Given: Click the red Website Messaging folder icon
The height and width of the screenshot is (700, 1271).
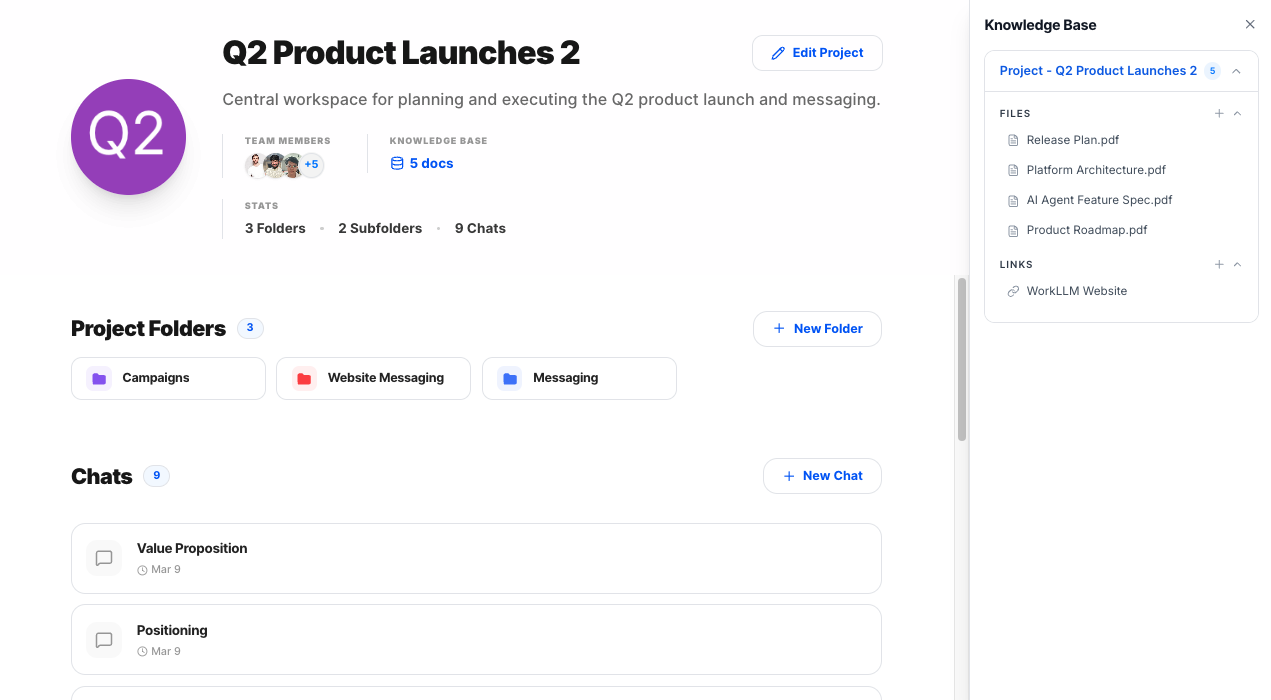Looking at the screenshot, I should coord(304,379).
